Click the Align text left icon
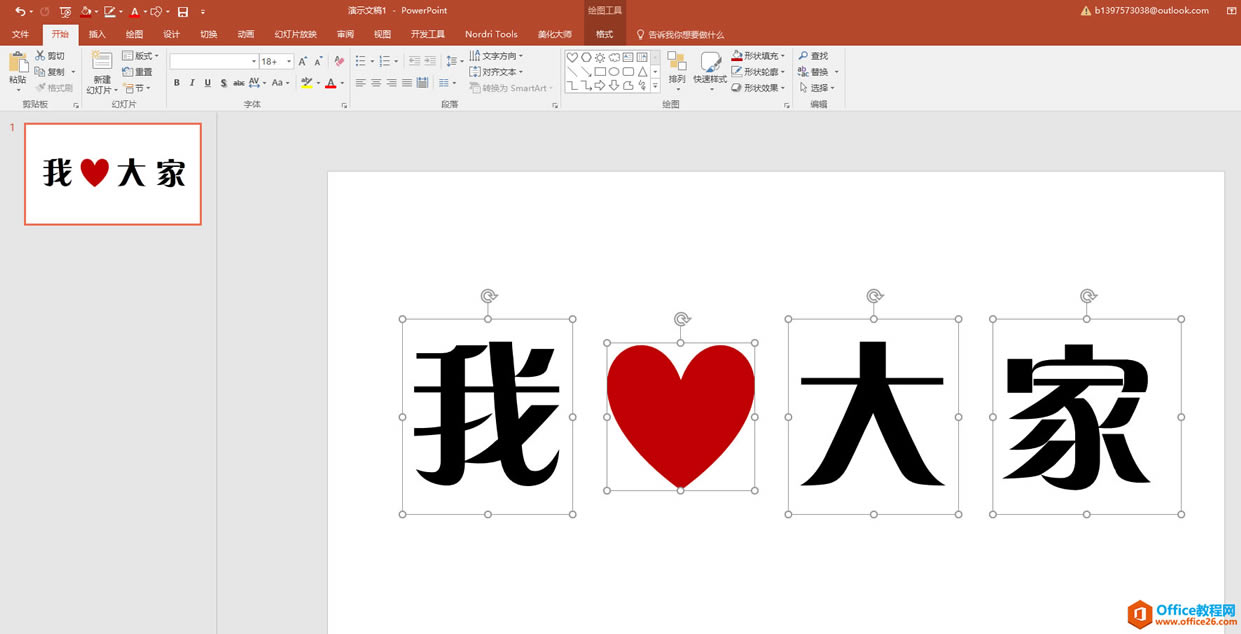1241x634 pixels. click(361, 83)
